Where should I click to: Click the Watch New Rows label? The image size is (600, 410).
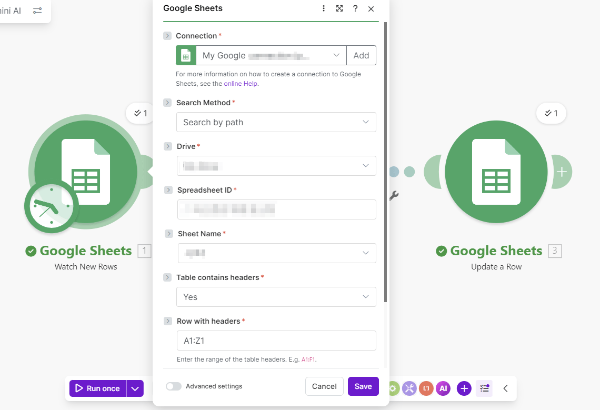coord(86,267)
